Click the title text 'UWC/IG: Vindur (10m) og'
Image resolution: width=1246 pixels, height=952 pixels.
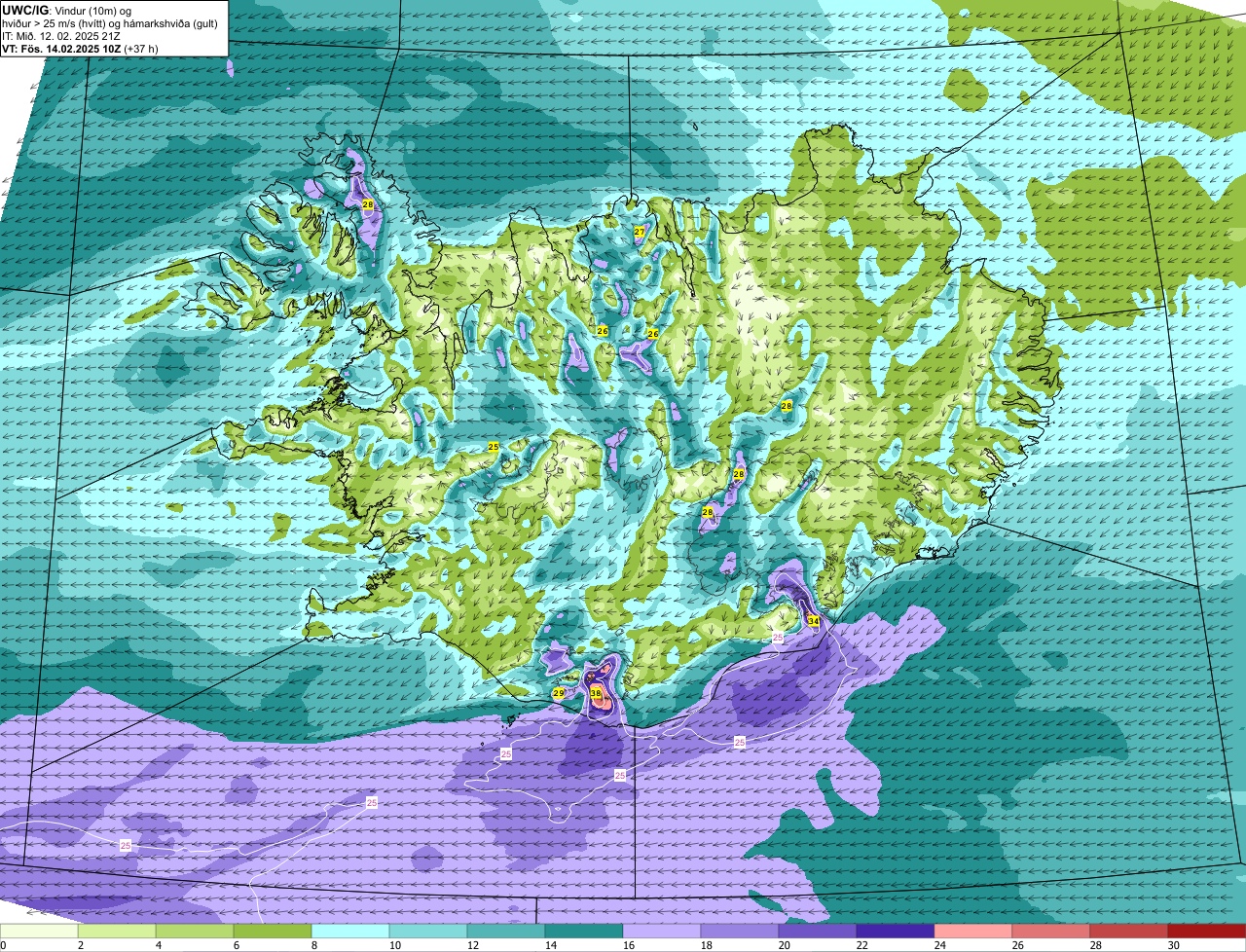tap(67, 11)
